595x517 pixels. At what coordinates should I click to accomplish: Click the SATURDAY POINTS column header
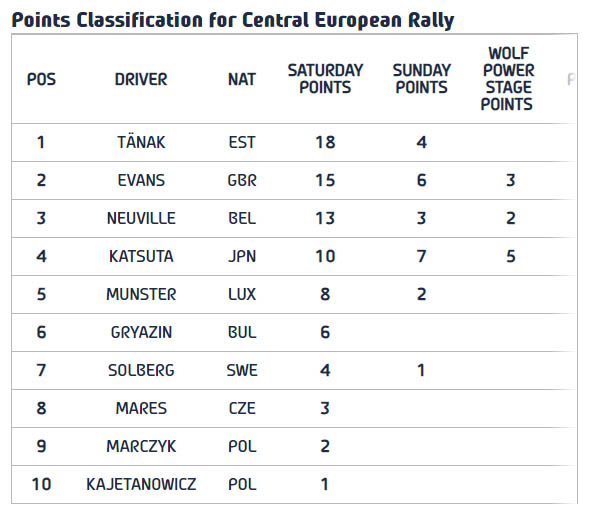tap(325, 79)
